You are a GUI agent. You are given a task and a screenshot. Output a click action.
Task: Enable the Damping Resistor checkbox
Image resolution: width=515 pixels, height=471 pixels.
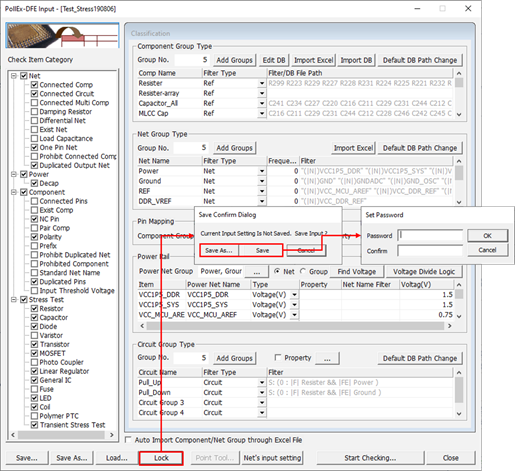(34, 112)
